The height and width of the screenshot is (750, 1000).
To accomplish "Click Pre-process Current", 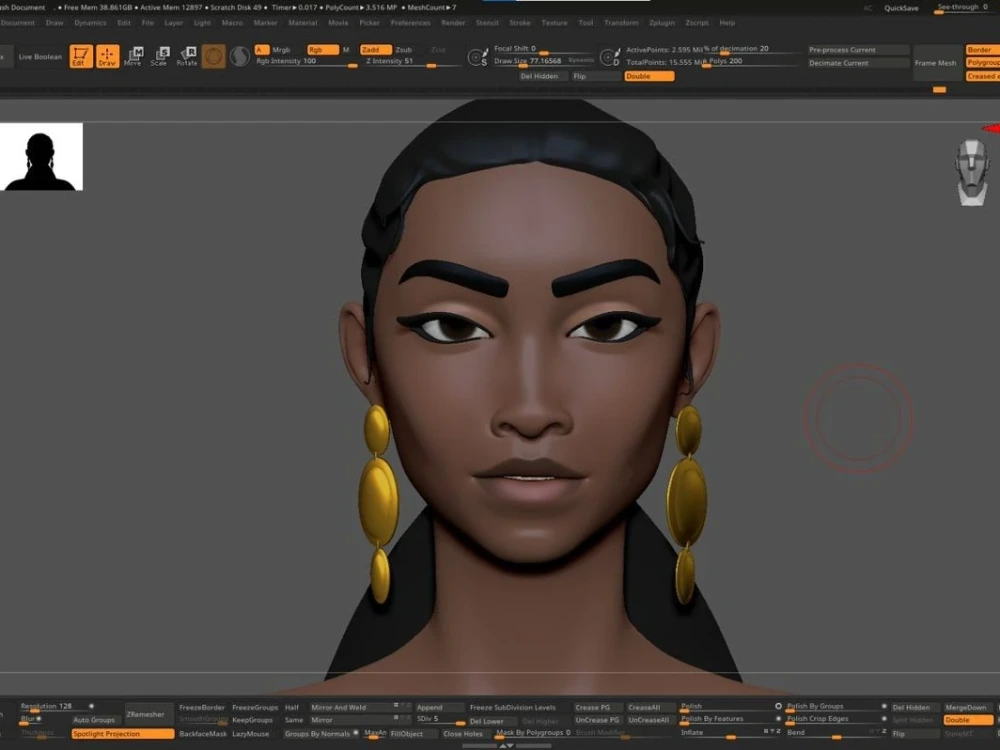I will (858, 50).
